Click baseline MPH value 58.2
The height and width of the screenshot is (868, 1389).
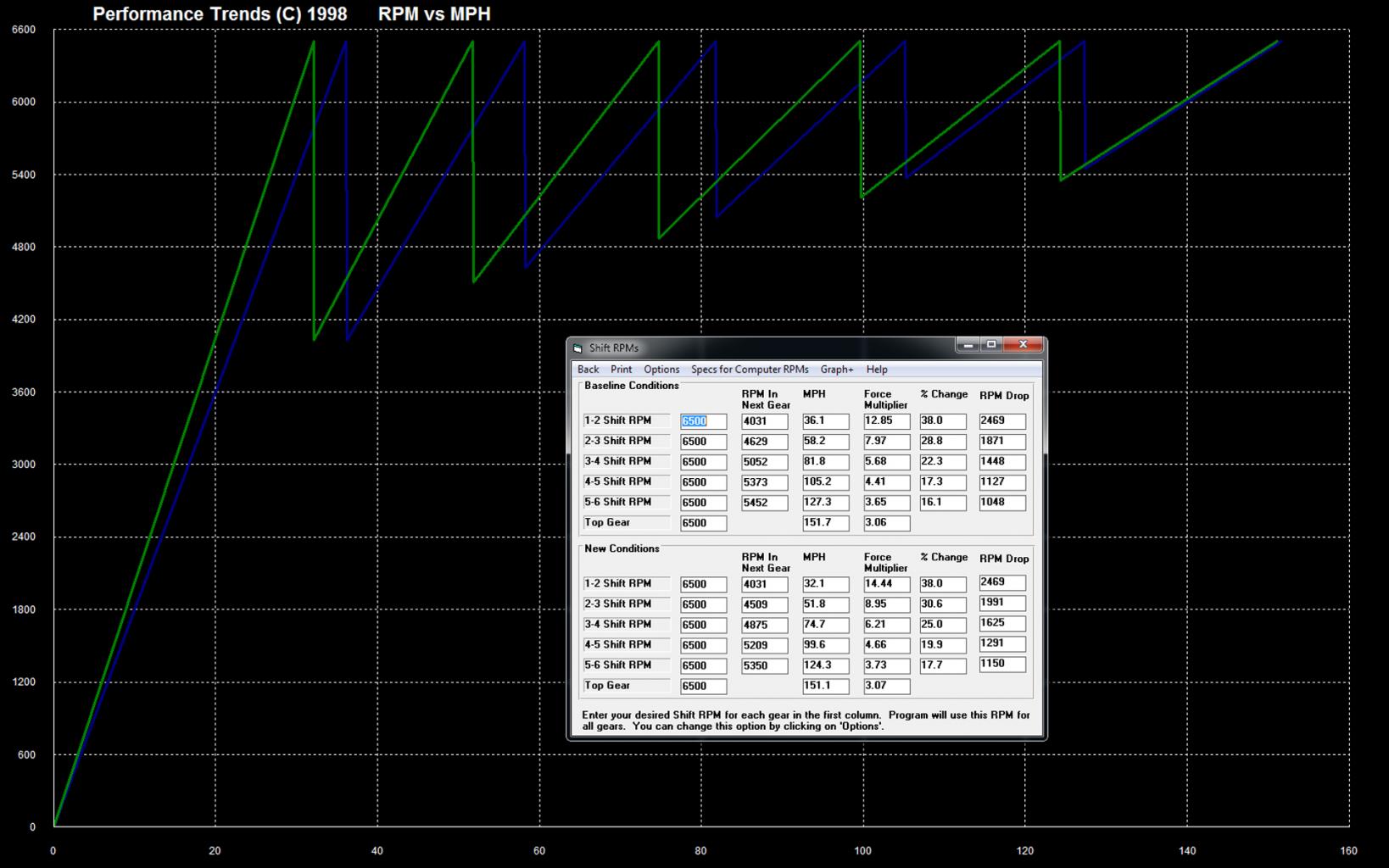coord(826,442)
